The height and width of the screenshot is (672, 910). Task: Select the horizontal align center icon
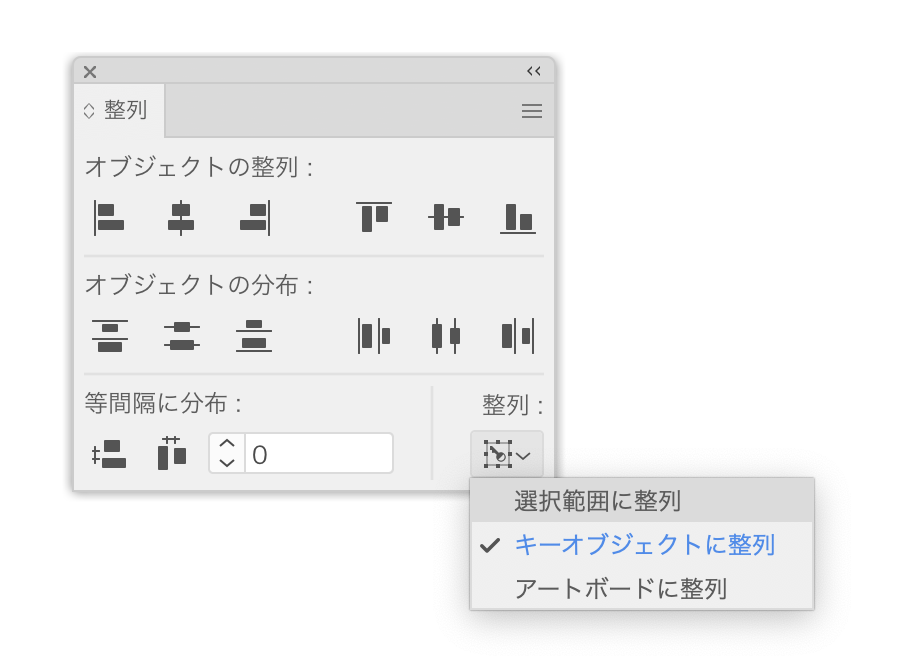point(181,218)
